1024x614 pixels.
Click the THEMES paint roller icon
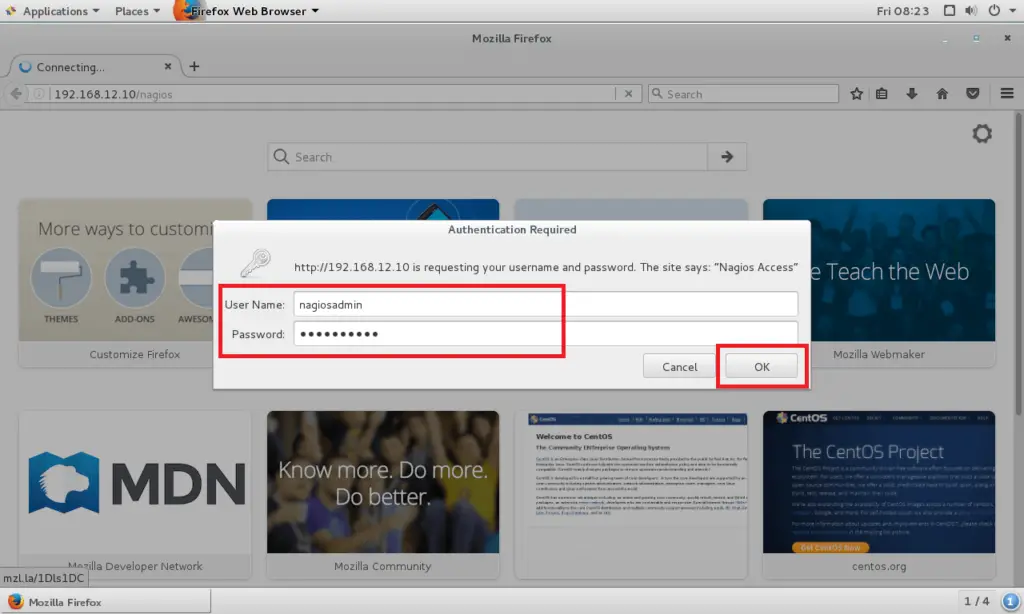click(x=61, y=278)
